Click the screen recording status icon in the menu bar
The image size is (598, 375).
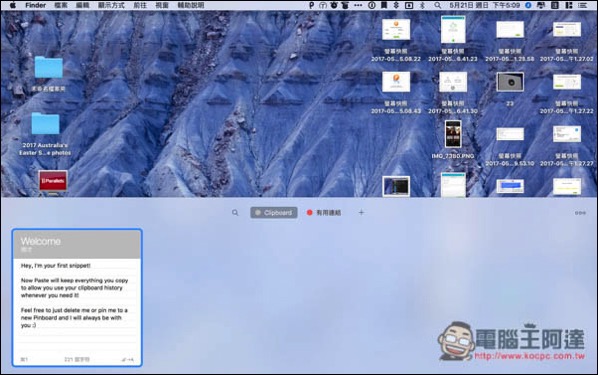(409, 5)
